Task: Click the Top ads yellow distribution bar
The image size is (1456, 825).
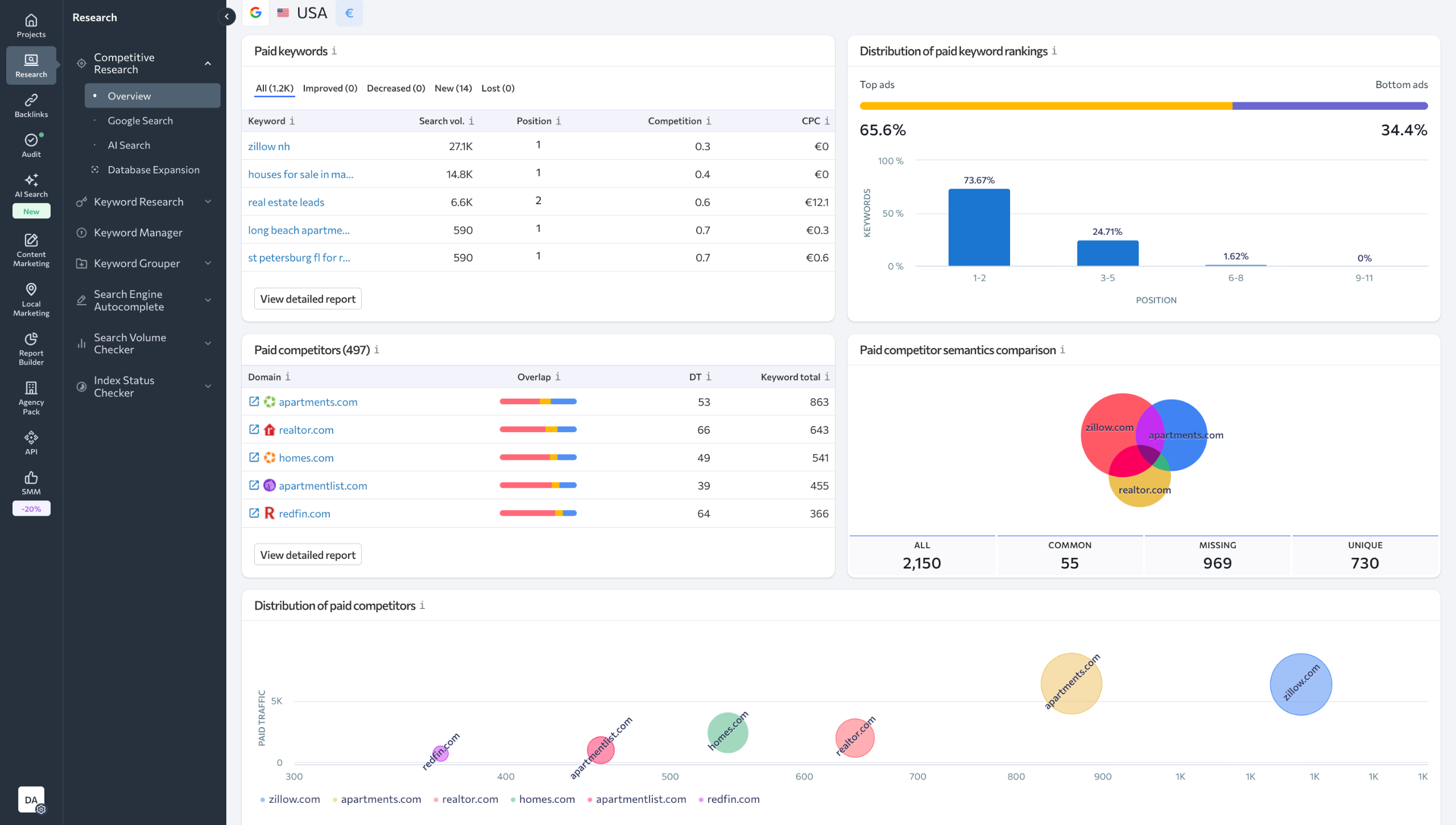Action: pyautogui.click(x=1045, y=106)
